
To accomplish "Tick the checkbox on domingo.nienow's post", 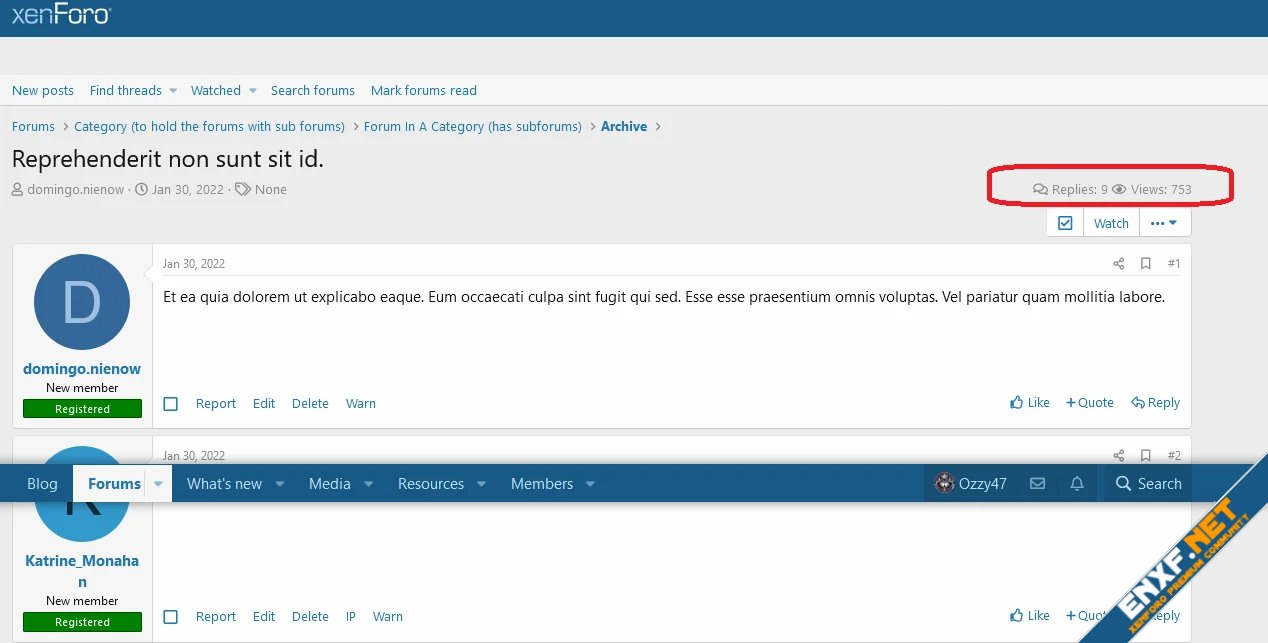I will coord(171,404).
